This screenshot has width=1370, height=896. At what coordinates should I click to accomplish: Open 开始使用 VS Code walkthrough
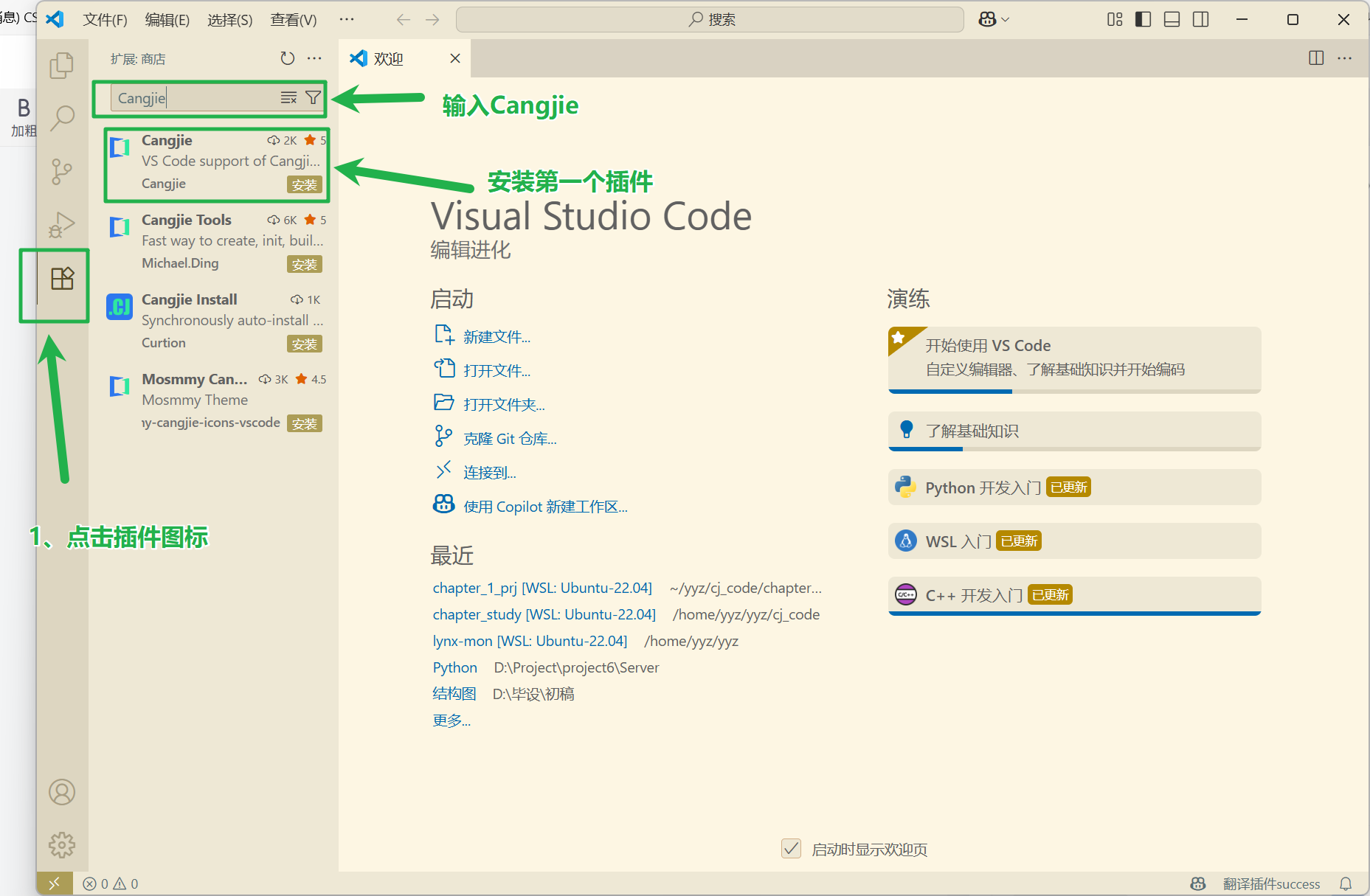tap(1074, 359)
